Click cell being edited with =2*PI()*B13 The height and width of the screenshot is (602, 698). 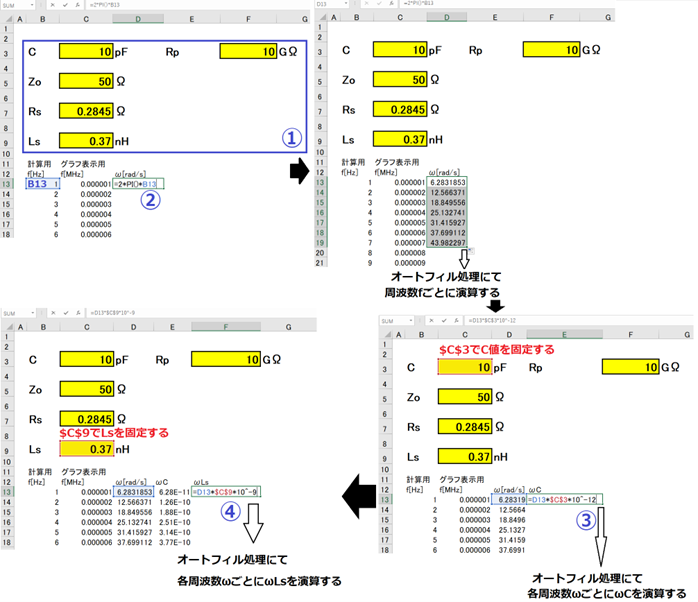pos(138,184)
